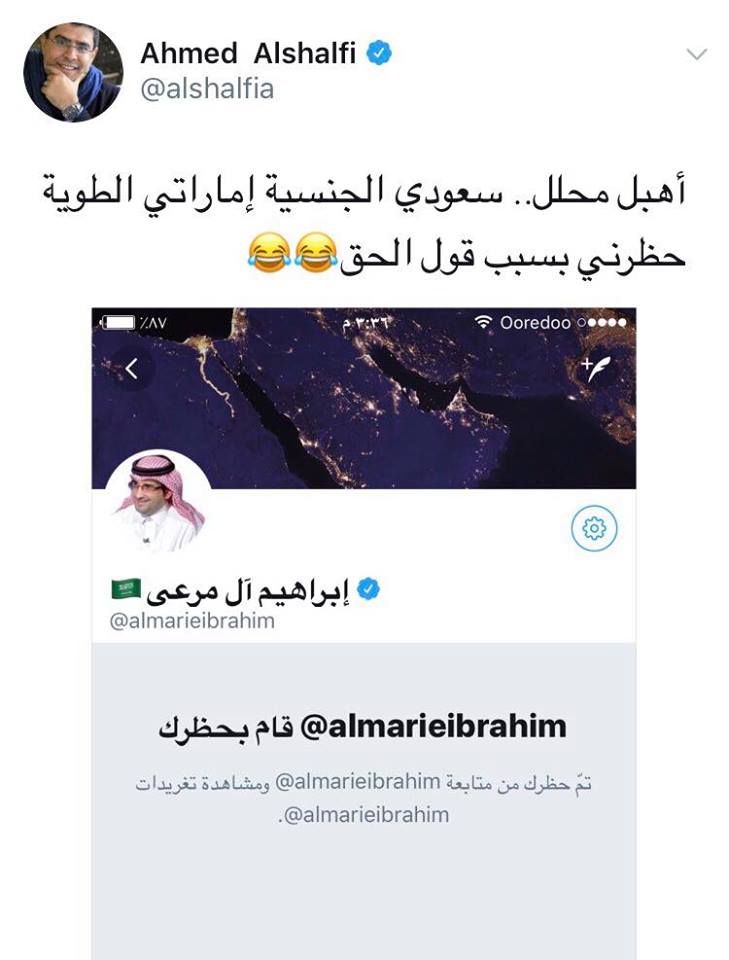Open the tweet options chevron dropdown

(x=697, y=54)
